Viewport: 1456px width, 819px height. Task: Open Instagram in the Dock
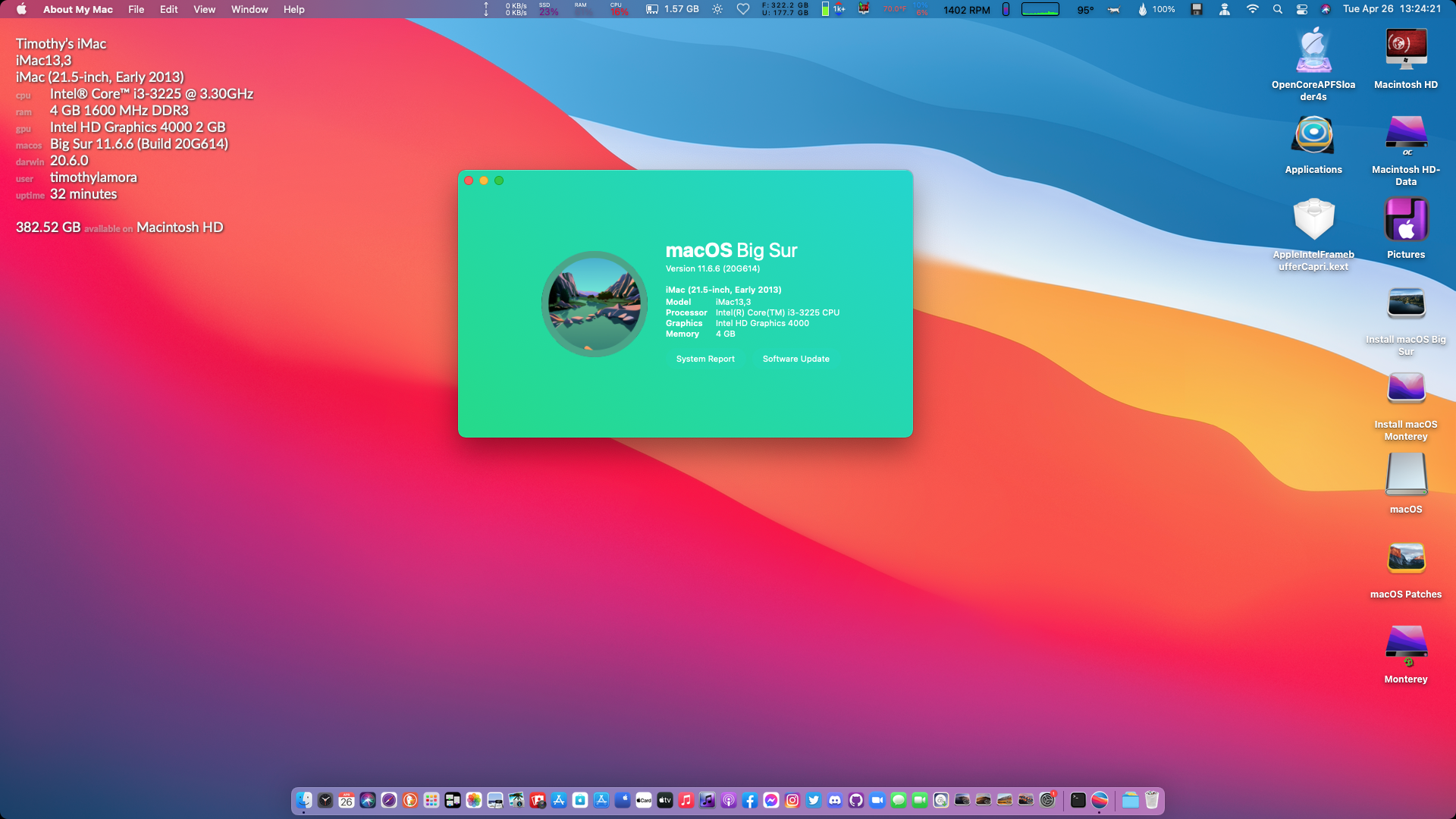792,800
